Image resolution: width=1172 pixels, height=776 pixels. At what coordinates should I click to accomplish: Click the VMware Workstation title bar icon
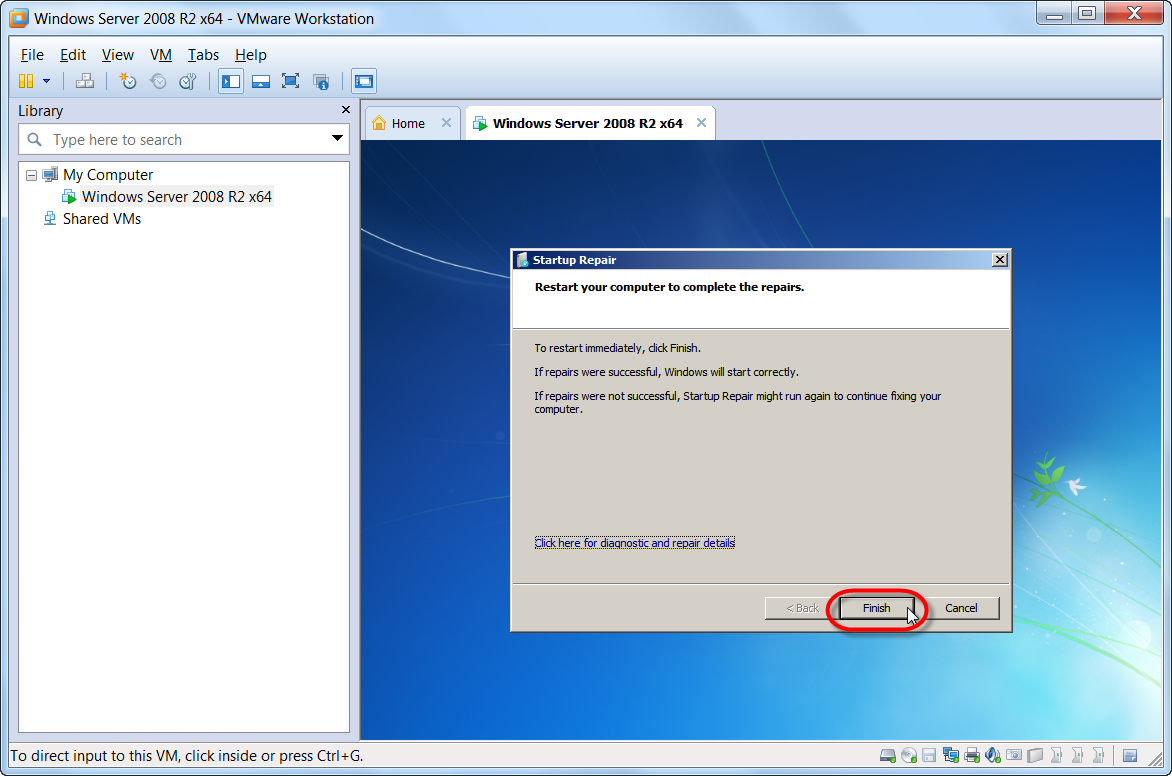19,18
